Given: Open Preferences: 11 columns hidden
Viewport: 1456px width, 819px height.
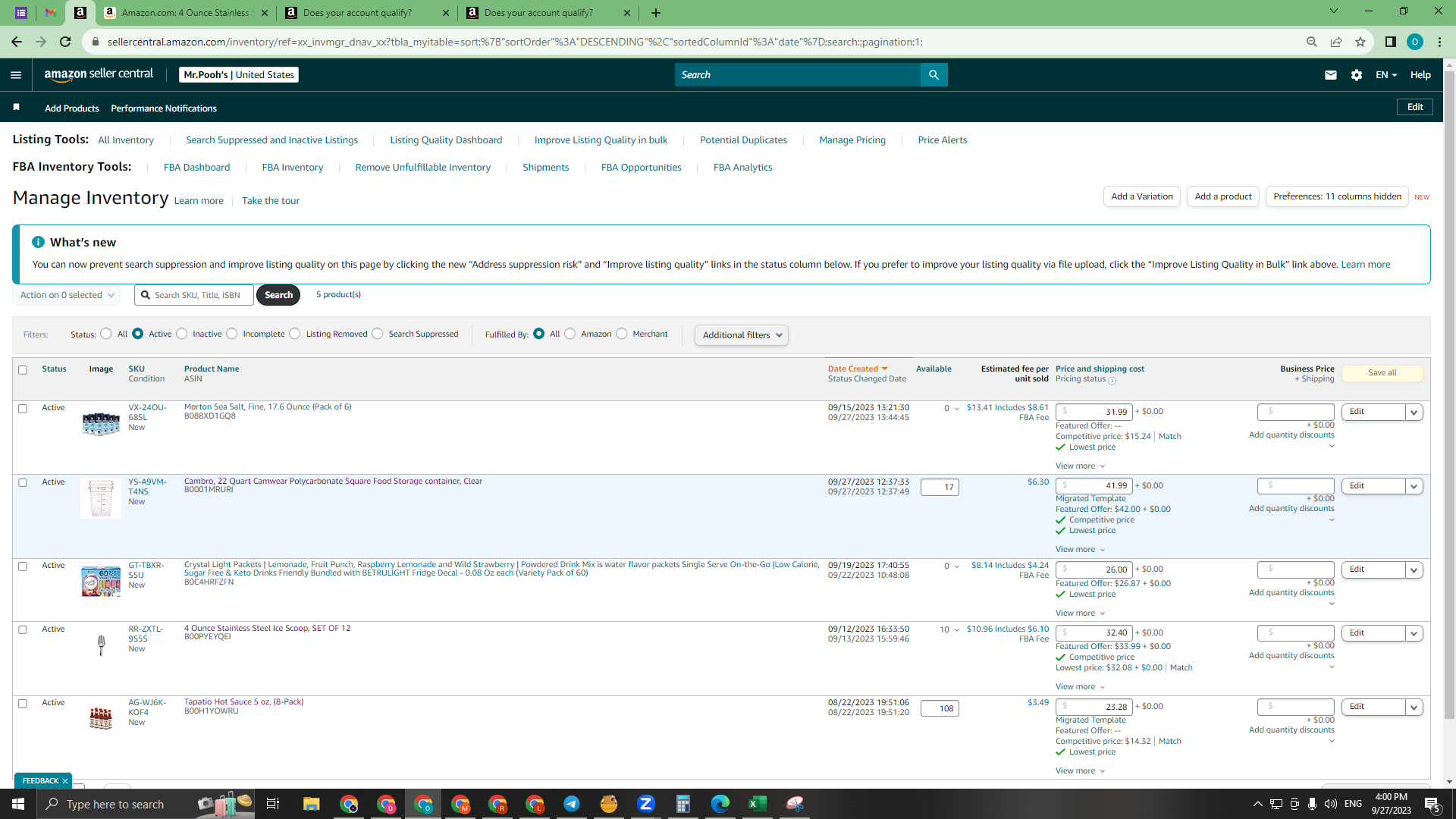Looking at the screenshot, I should [x=1337, y=196].
